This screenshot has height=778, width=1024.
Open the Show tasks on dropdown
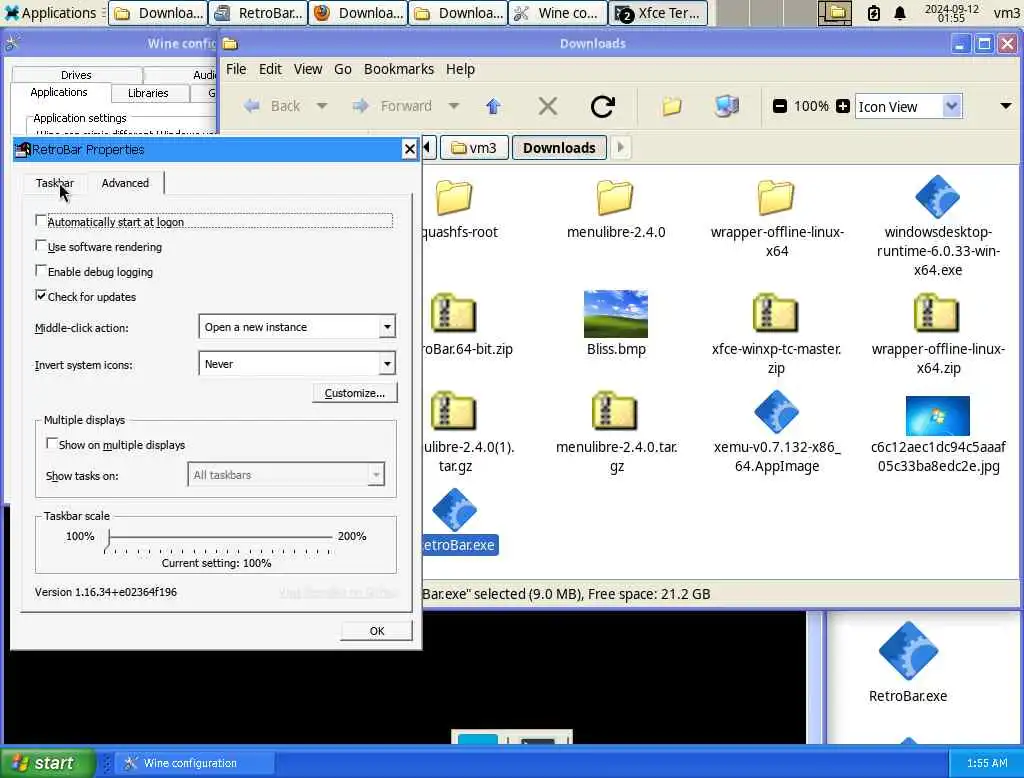click(285, 475)
